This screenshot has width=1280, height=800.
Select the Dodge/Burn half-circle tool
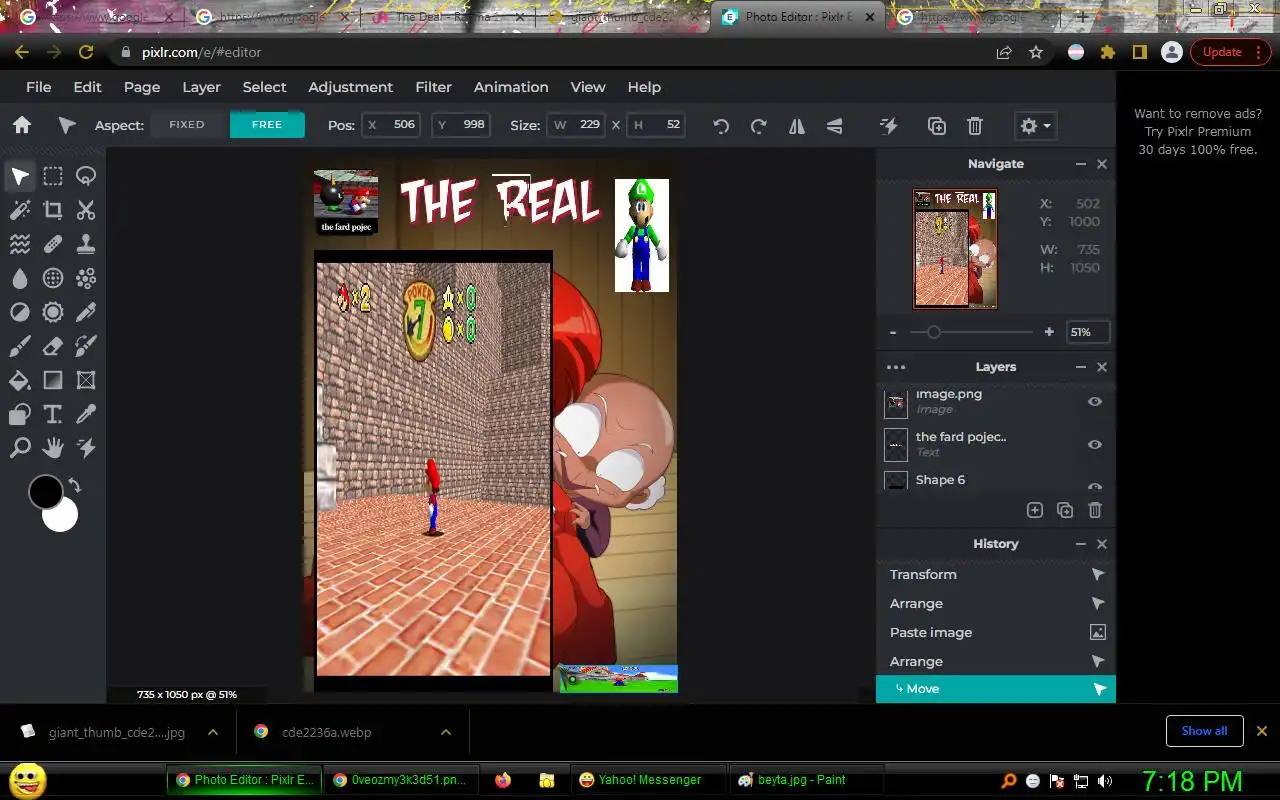pos(20,312)
